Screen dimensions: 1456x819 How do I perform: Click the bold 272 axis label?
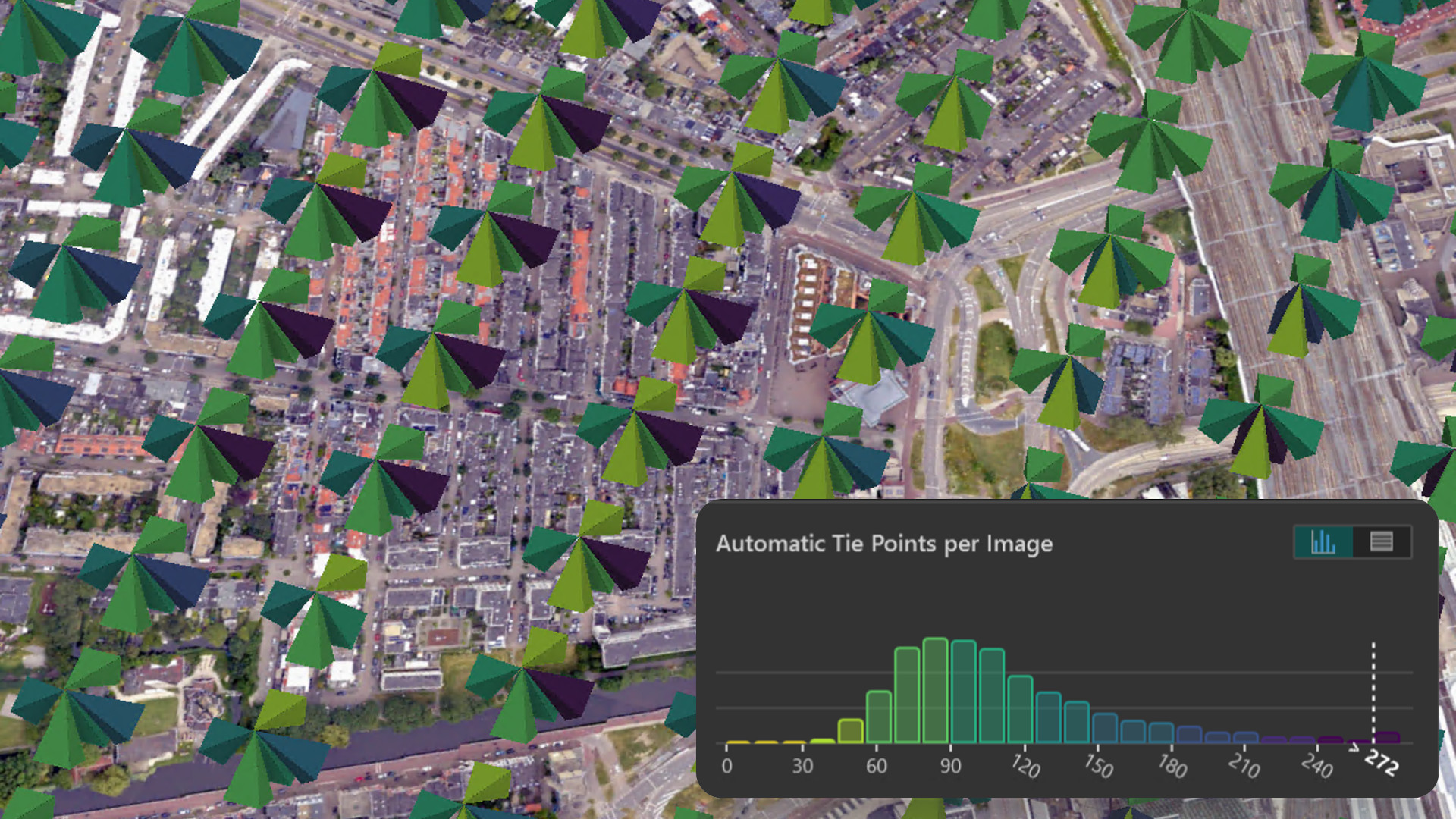[x=1382, y=761]
